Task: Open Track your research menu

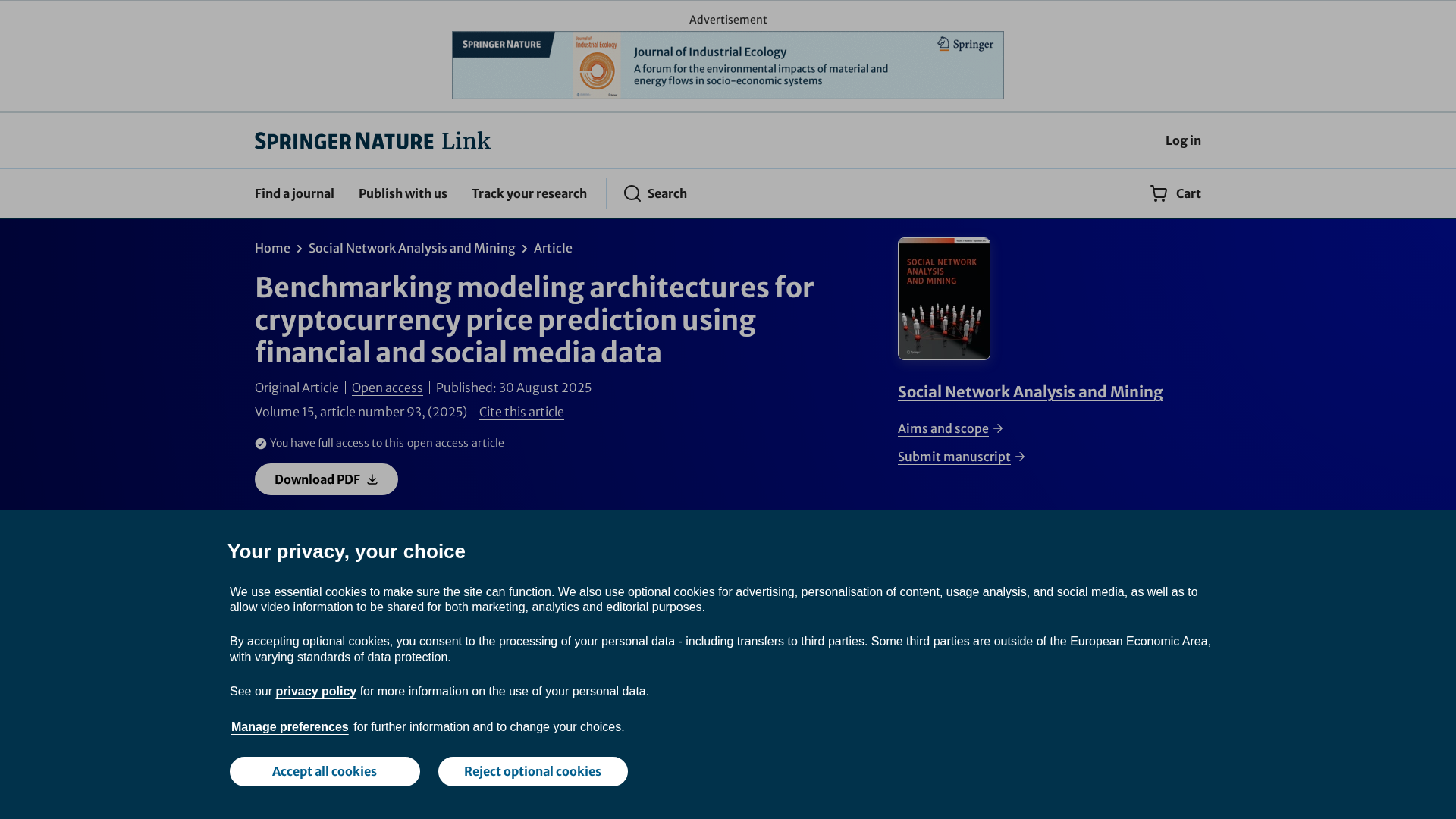Action: click(x=529, y=194)
